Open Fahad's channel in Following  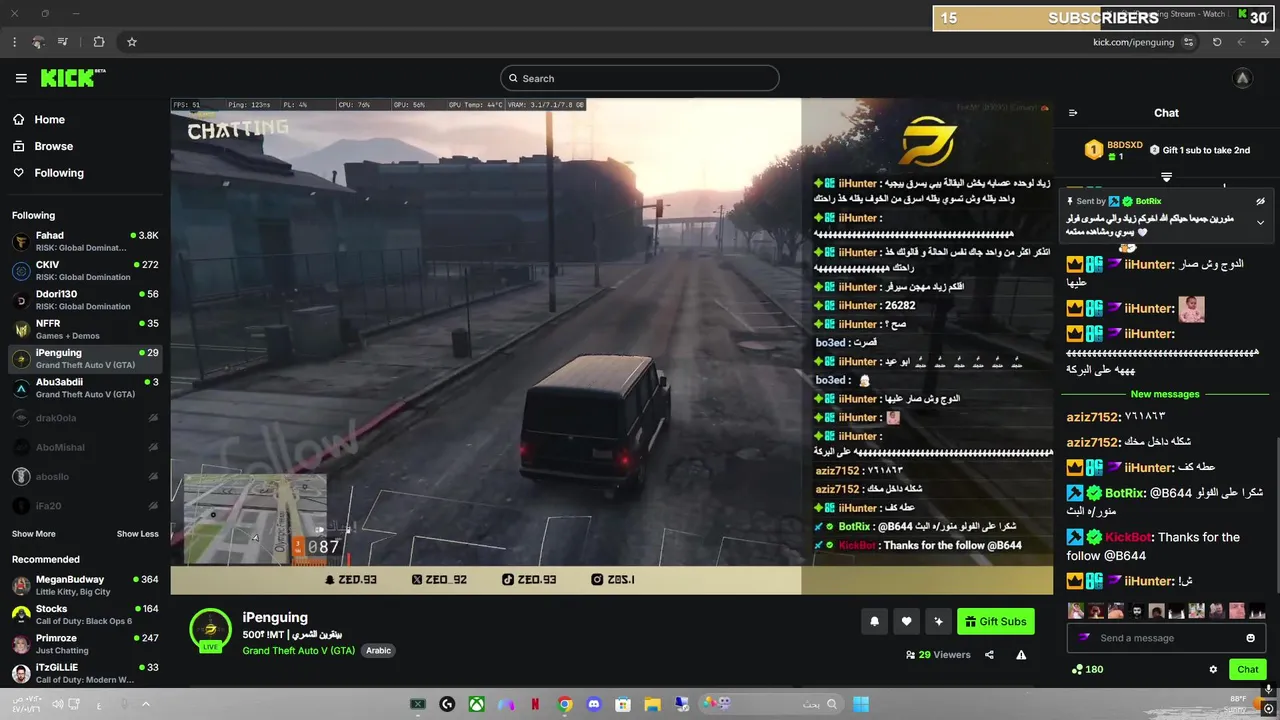85,241
